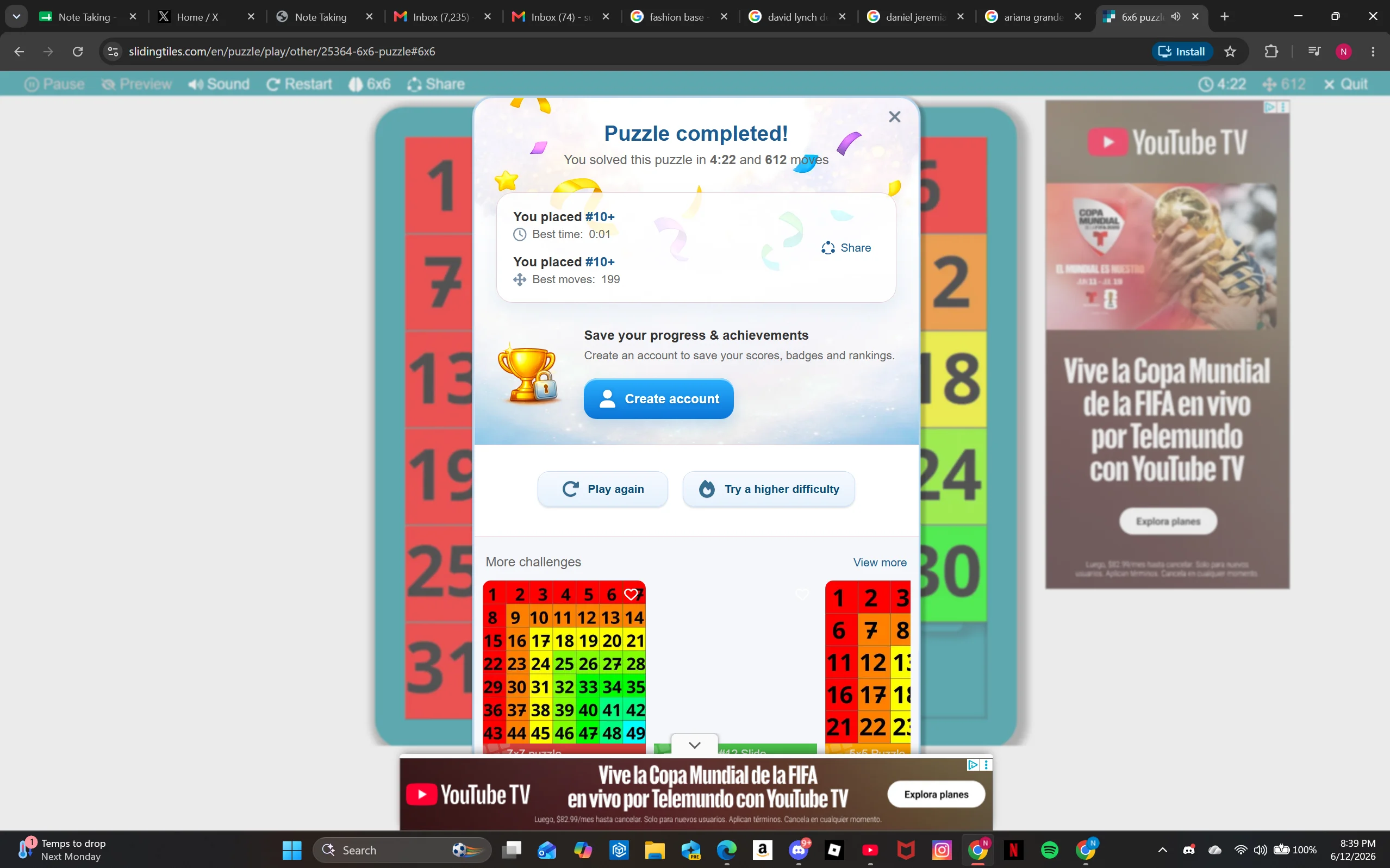Switch to the david lynch search tab
This screenshot has height=868, width=1390.
click(795, 17)
